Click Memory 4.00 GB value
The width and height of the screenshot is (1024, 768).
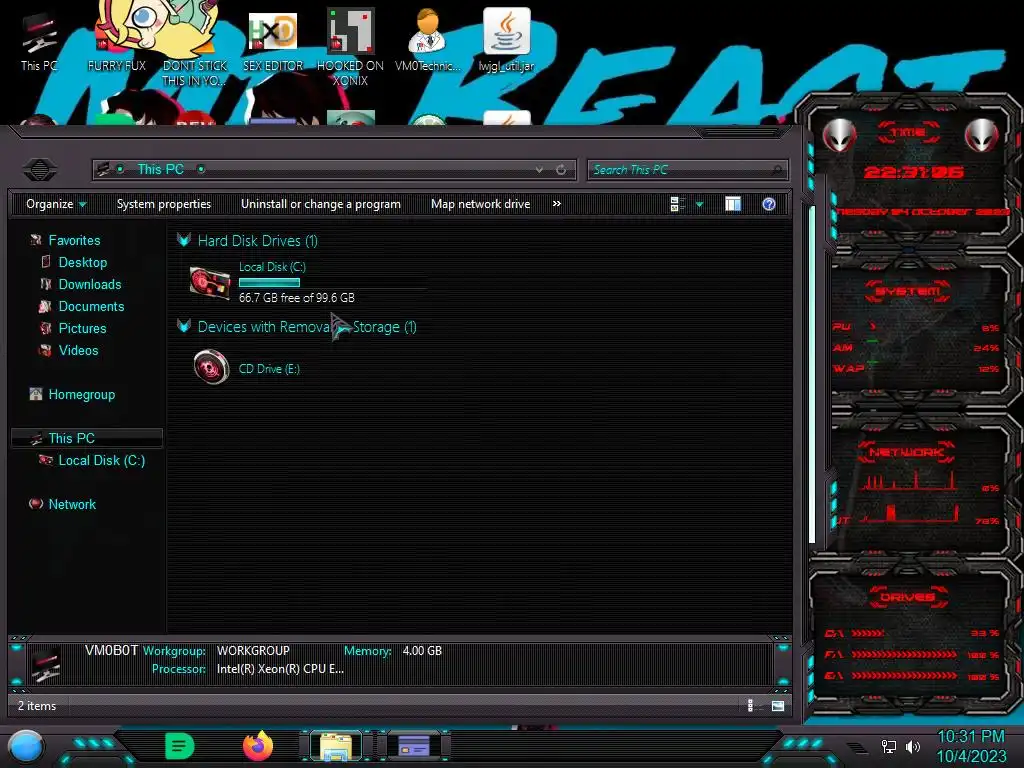pos(422,650)
